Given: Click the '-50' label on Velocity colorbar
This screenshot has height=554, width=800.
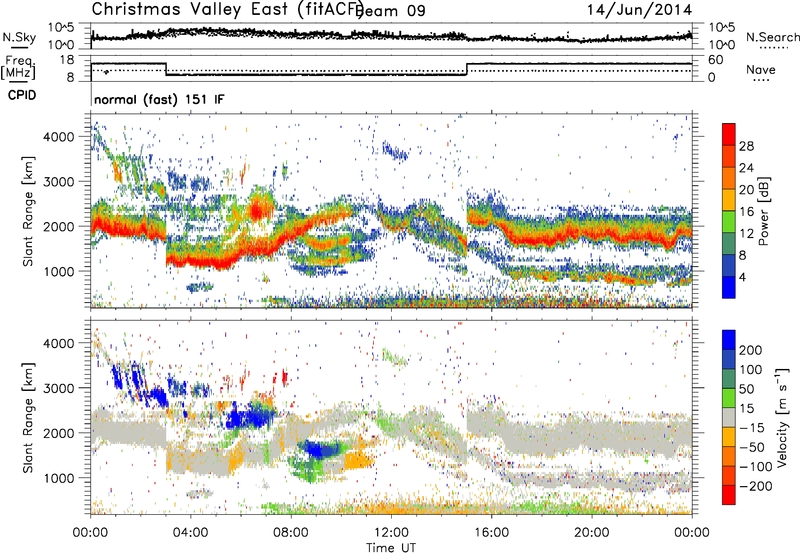Looking at the screenshot, I should pyautogui.click(x=752, y=447).
